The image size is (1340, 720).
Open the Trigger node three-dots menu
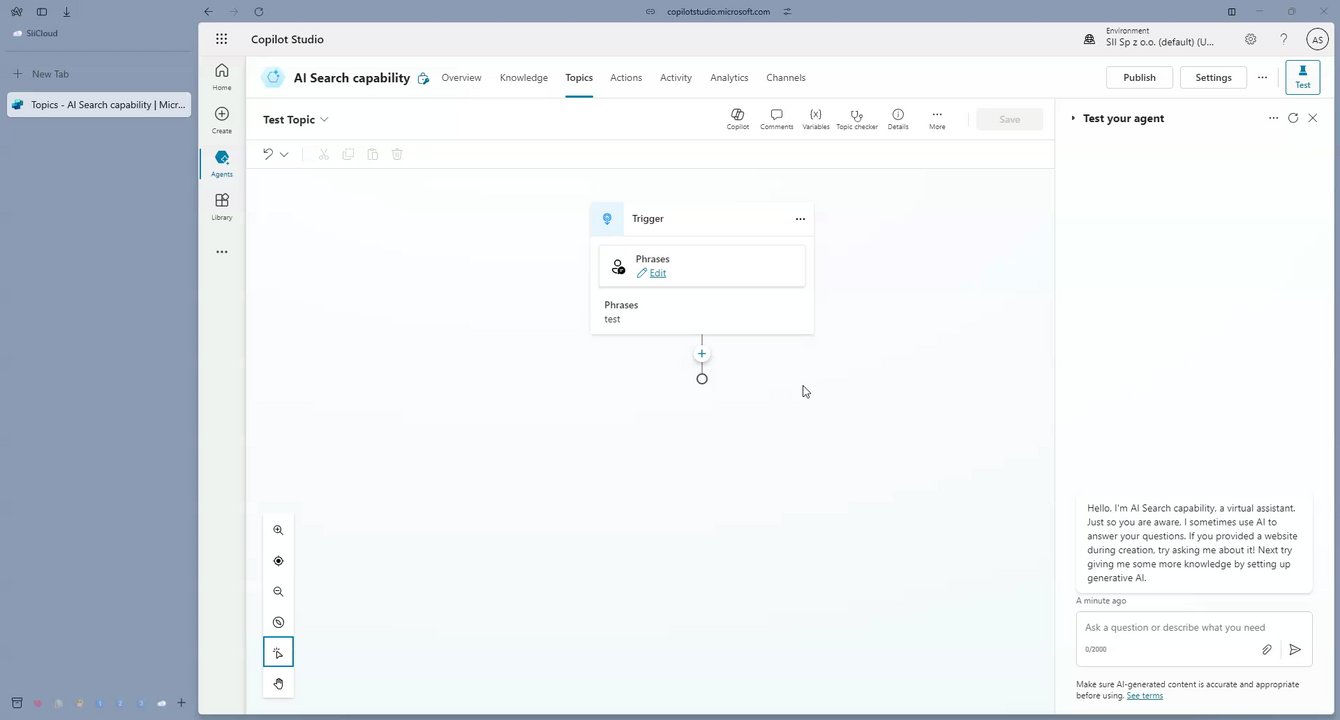pos(800,219)
